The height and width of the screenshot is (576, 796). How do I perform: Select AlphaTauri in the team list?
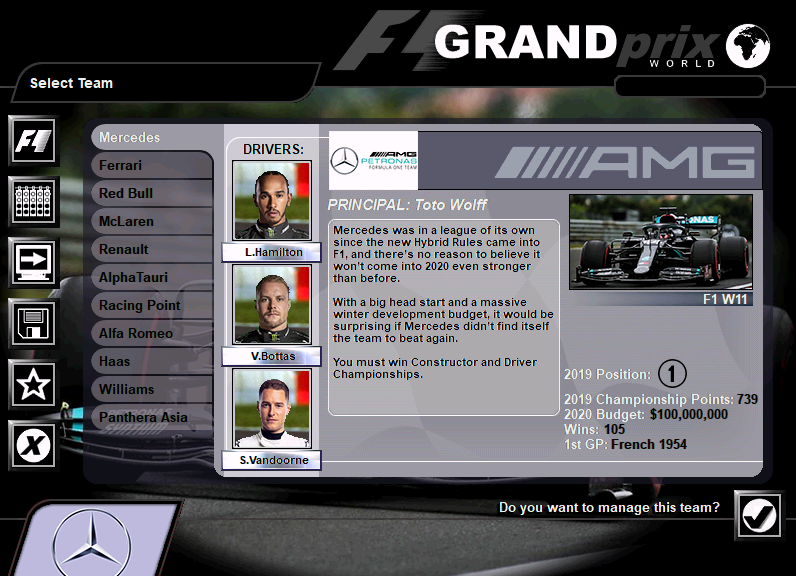tap(152, 277)
